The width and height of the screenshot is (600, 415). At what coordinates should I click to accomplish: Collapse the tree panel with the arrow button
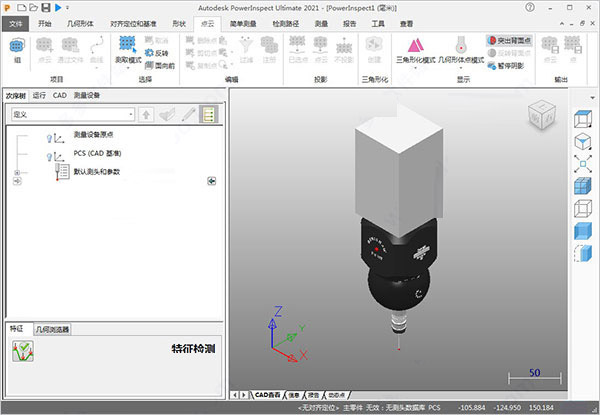click(212, 180)
